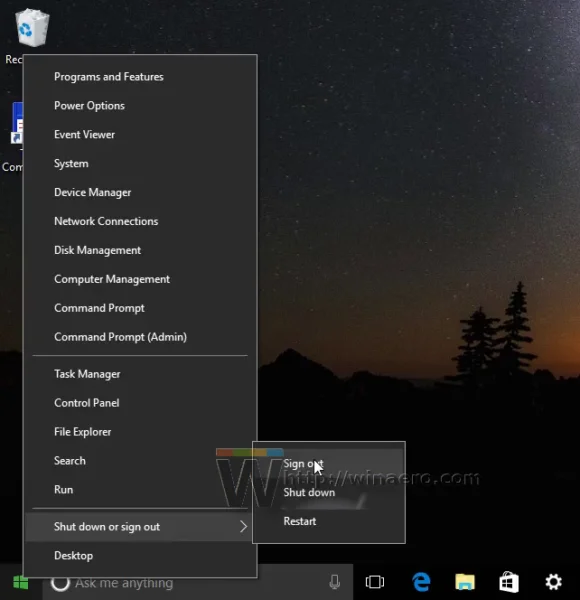Open File Explorer taskbar icon

465,582
